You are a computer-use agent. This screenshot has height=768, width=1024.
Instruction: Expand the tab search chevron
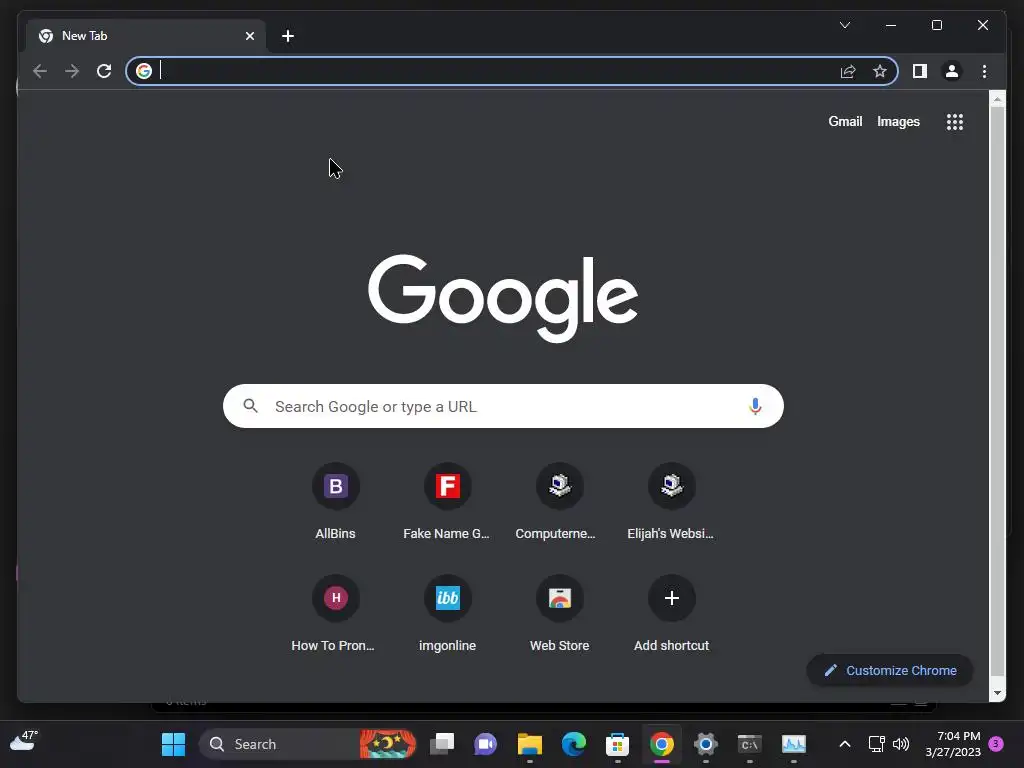tap(844, 25)
